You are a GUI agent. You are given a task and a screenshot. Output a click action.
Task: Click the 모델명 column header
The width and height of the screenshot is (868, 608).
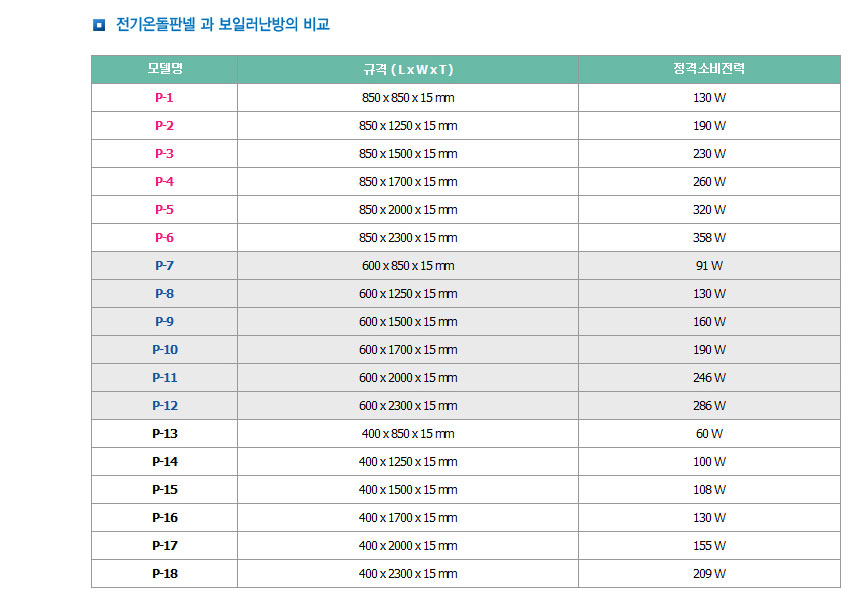164,69
